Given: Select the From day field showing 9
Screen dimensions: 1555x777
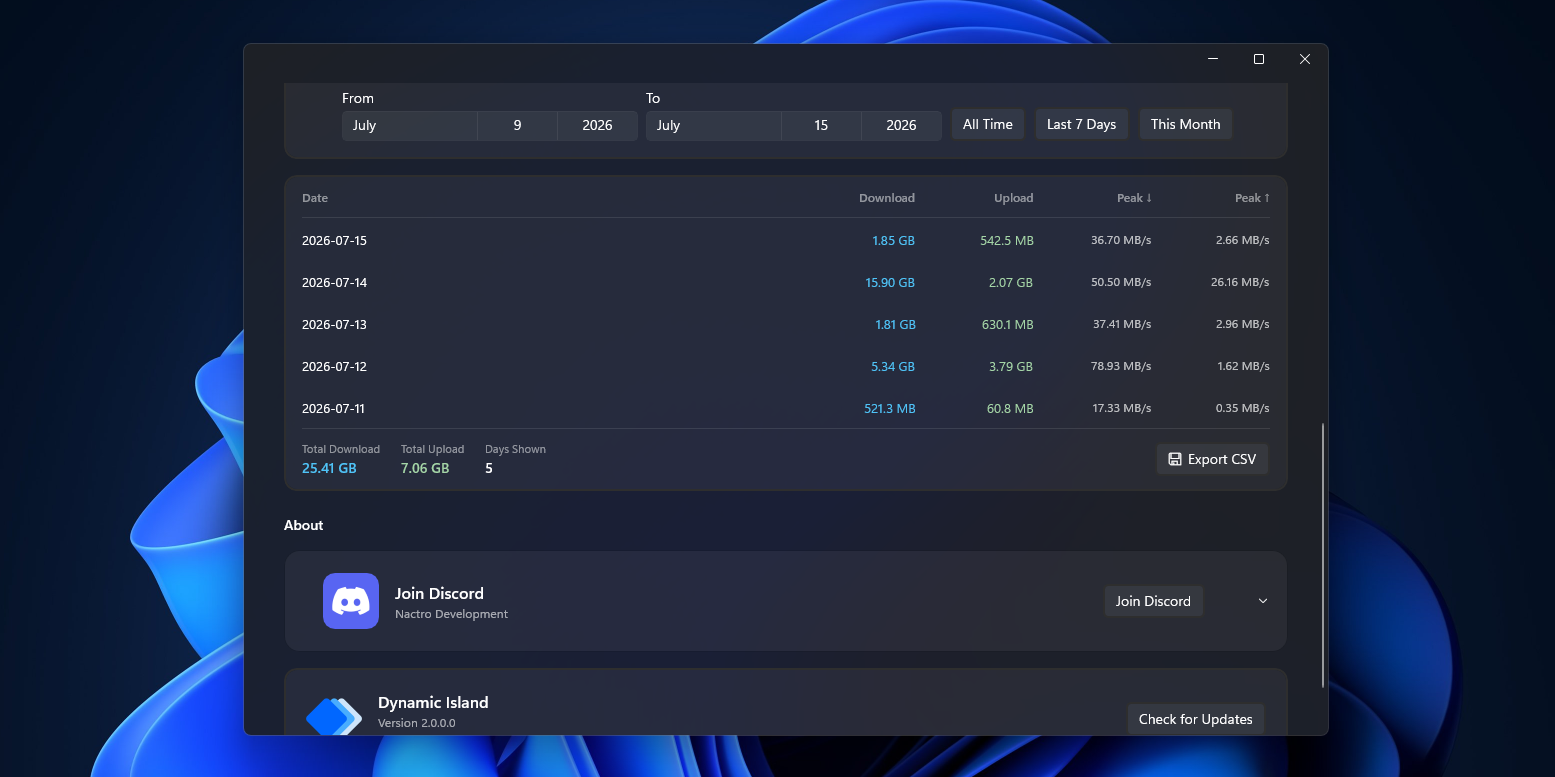Looking at the screenshot, I should [x=517, y=125].
